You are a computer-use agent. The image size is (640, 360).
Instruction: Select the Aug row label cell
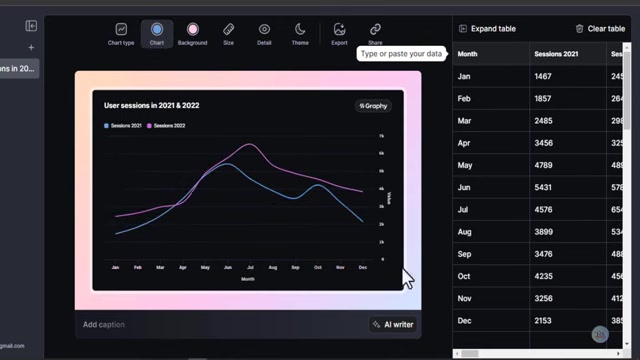(491, 232)
